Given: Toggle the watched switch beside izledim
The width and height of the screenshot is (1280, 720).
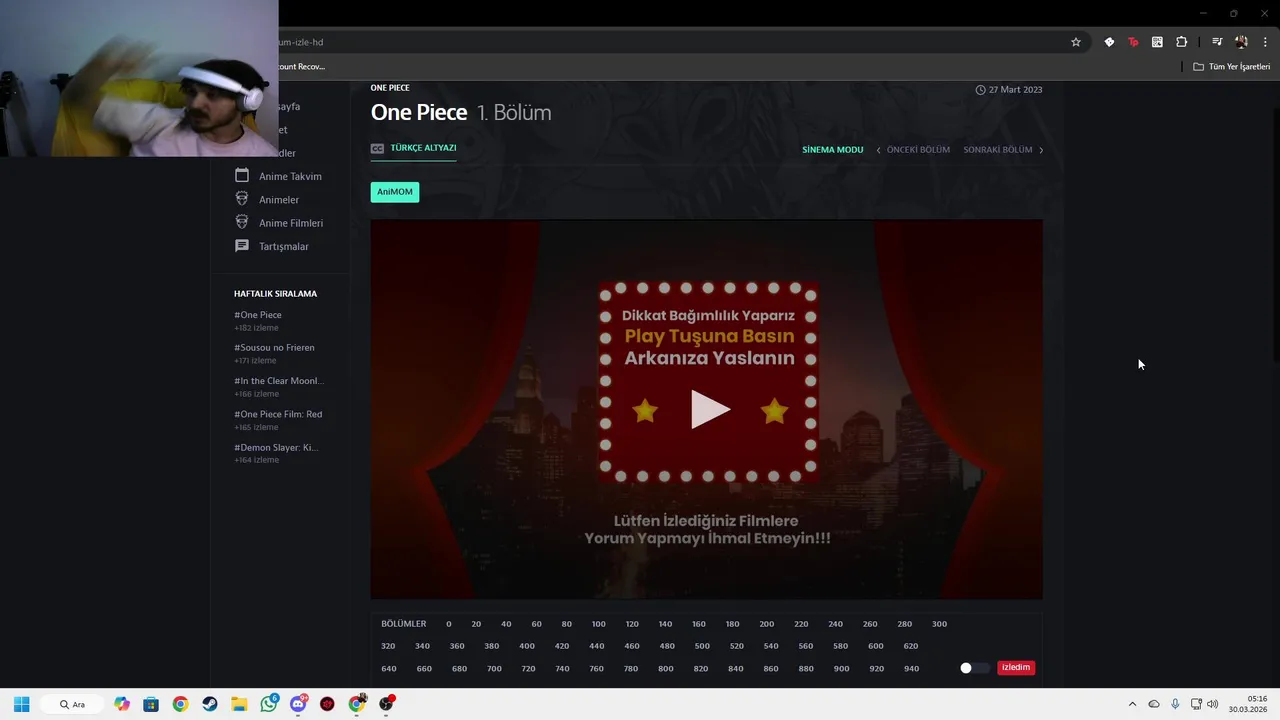Looking at the screenshot, I should click(973, 668).
